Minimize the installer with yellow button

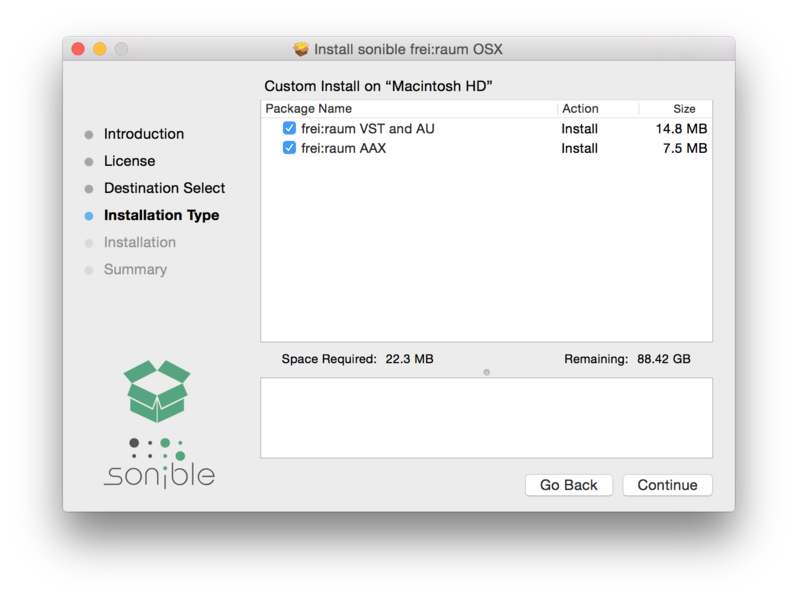click(x=100, y=49)
